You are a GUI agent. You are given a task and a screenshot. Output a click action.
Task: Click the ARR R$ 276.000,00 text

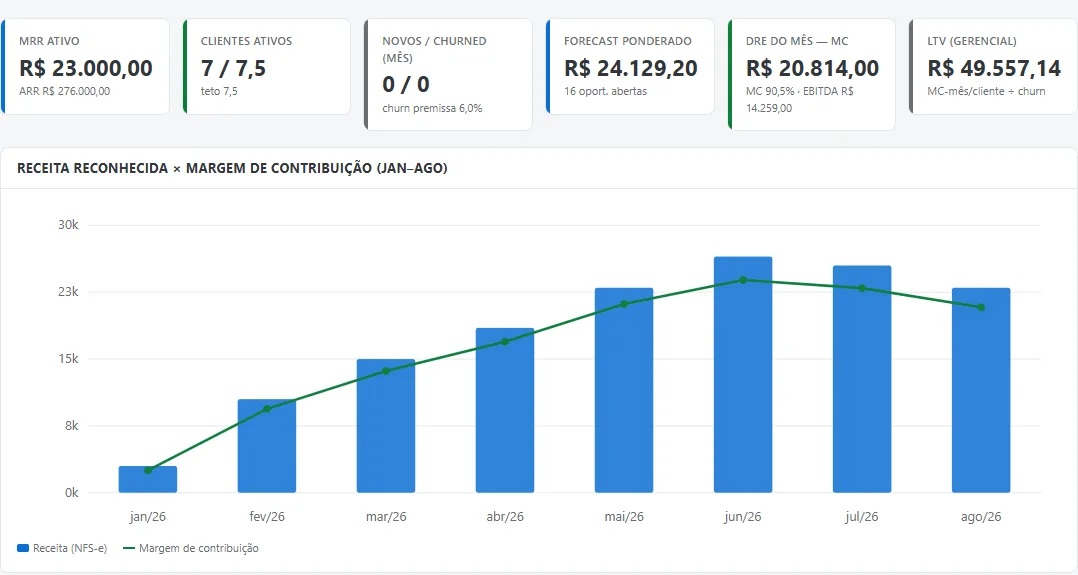point(65,91)
